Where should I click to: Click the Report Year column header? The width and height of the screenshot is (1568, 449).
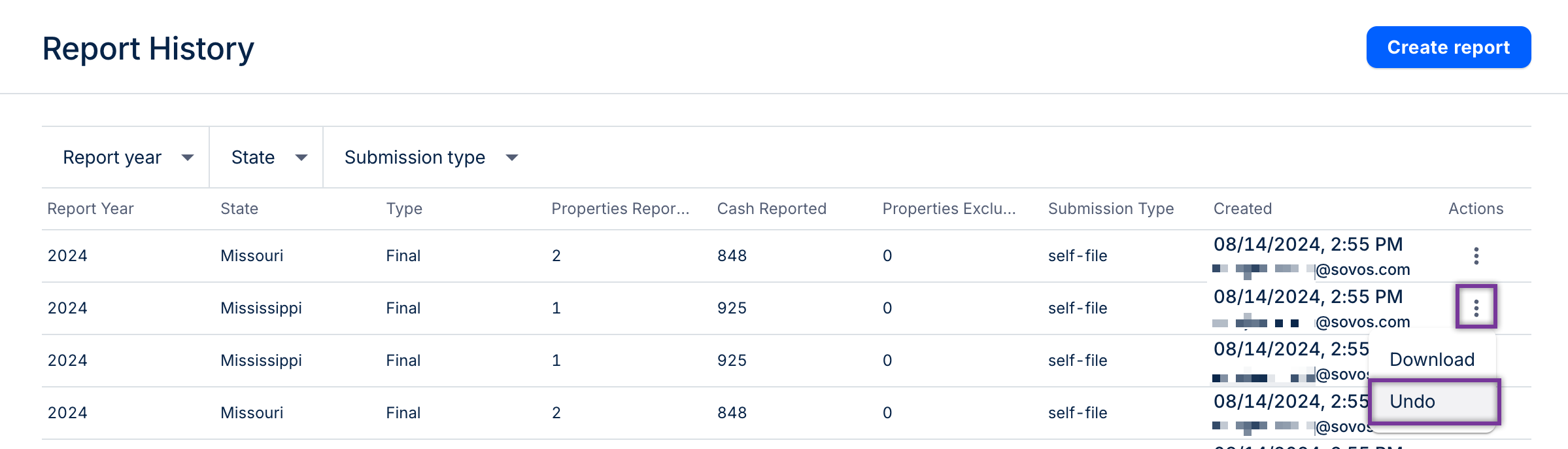(90, 209)
